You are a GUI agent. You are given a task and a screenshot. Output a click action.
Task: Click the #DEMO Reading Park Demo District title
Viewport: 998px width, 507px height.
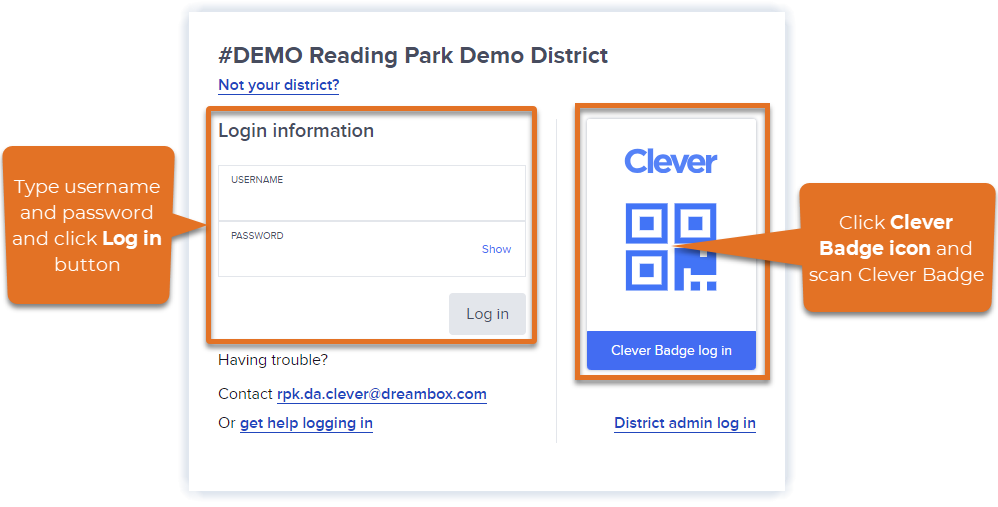413,55
